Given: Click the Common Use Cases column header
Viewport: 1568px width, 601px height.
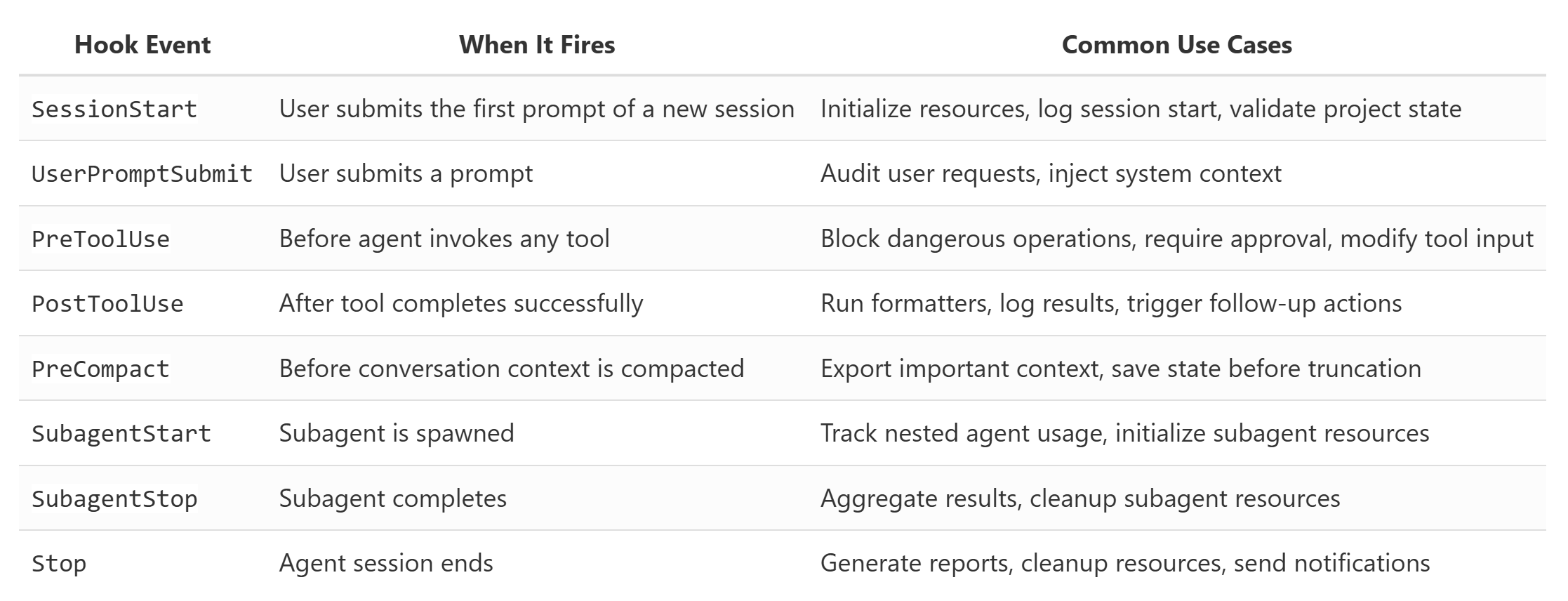Looking at the screenshot, I should coord(1176,45).
